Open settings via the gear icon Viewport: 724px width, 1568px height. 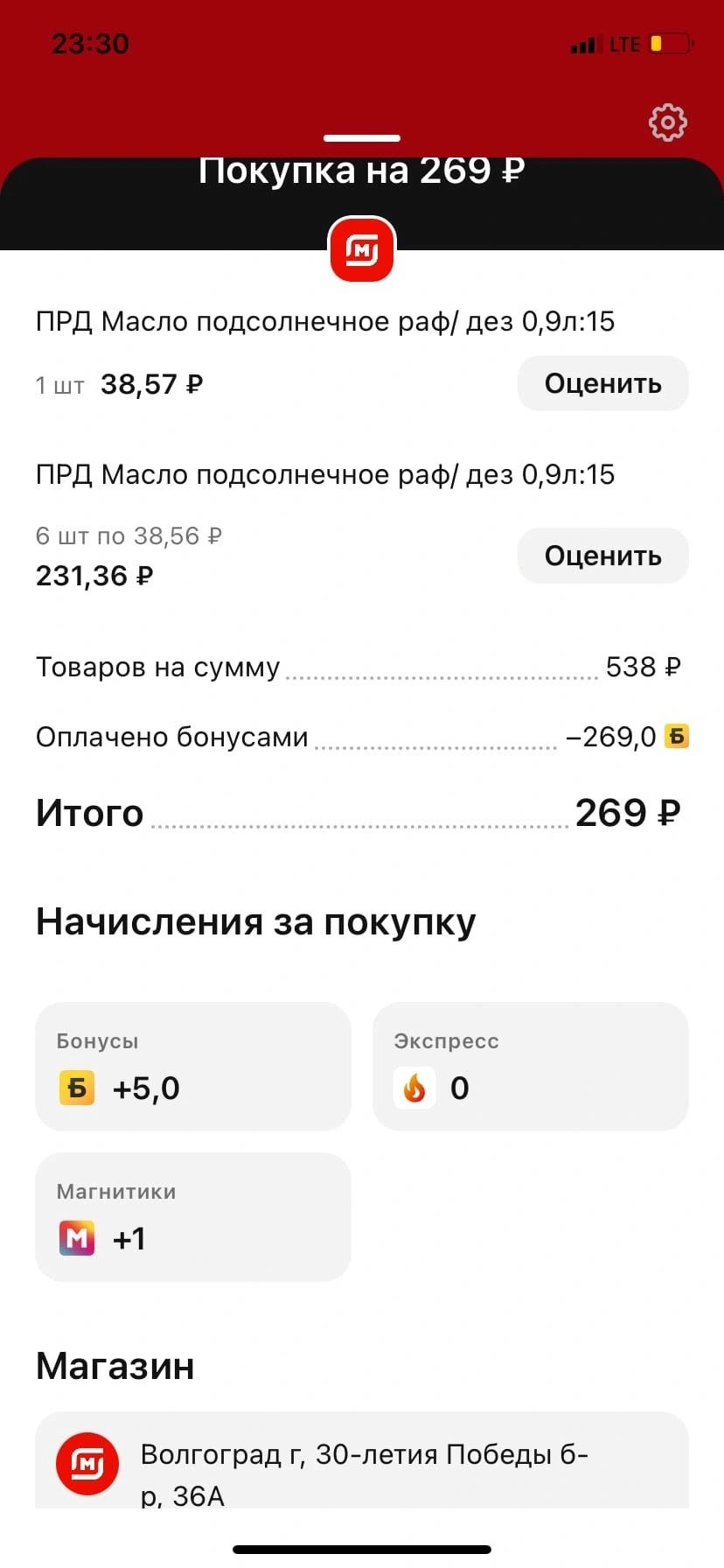tap(667, 122)
